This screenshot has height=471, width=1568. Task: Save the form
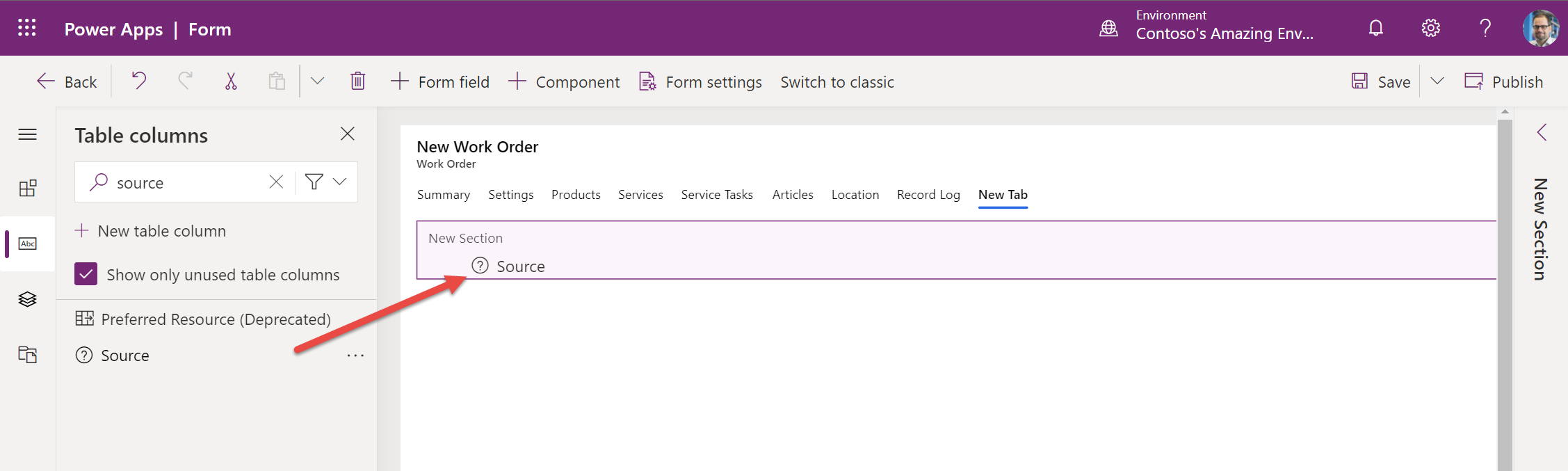1381,82
